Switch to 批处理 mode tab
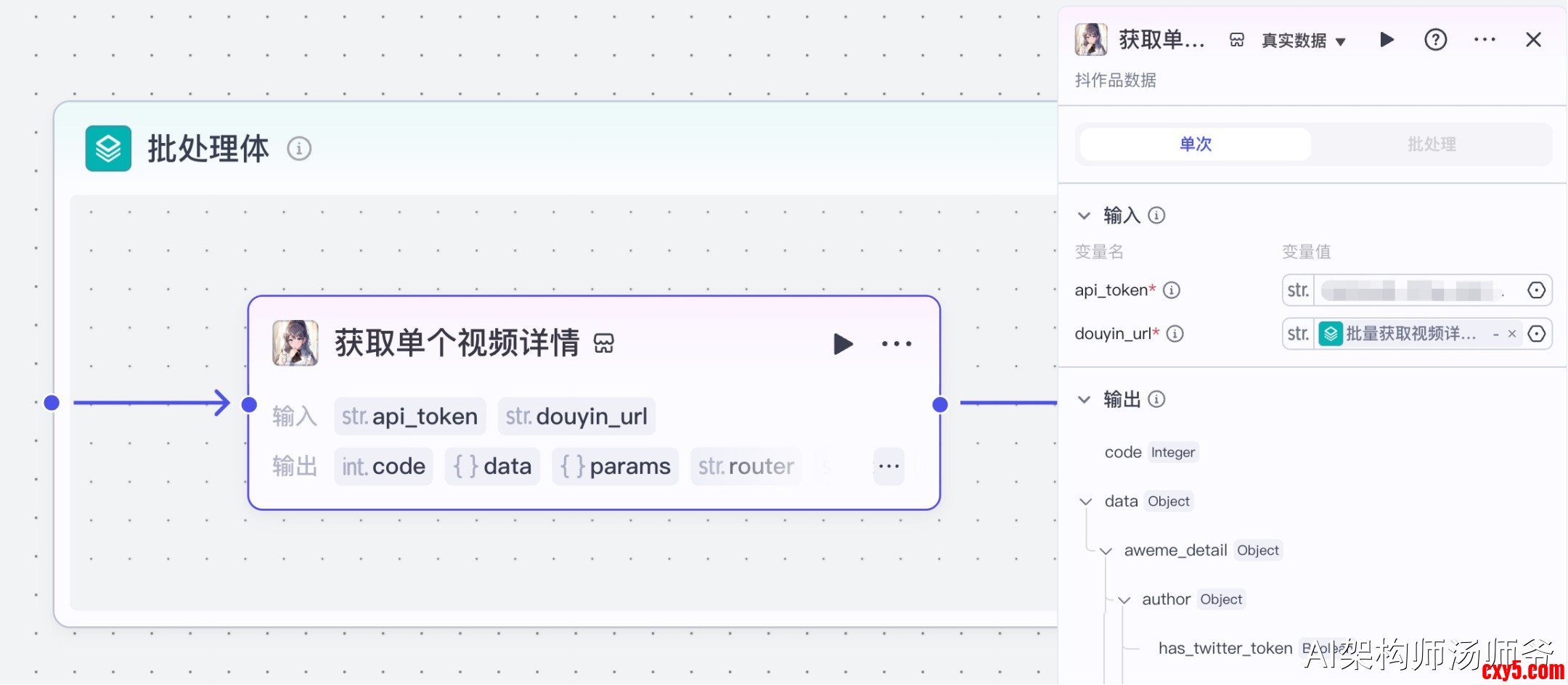The image size is (1568, 685). tap(1432, 144)
